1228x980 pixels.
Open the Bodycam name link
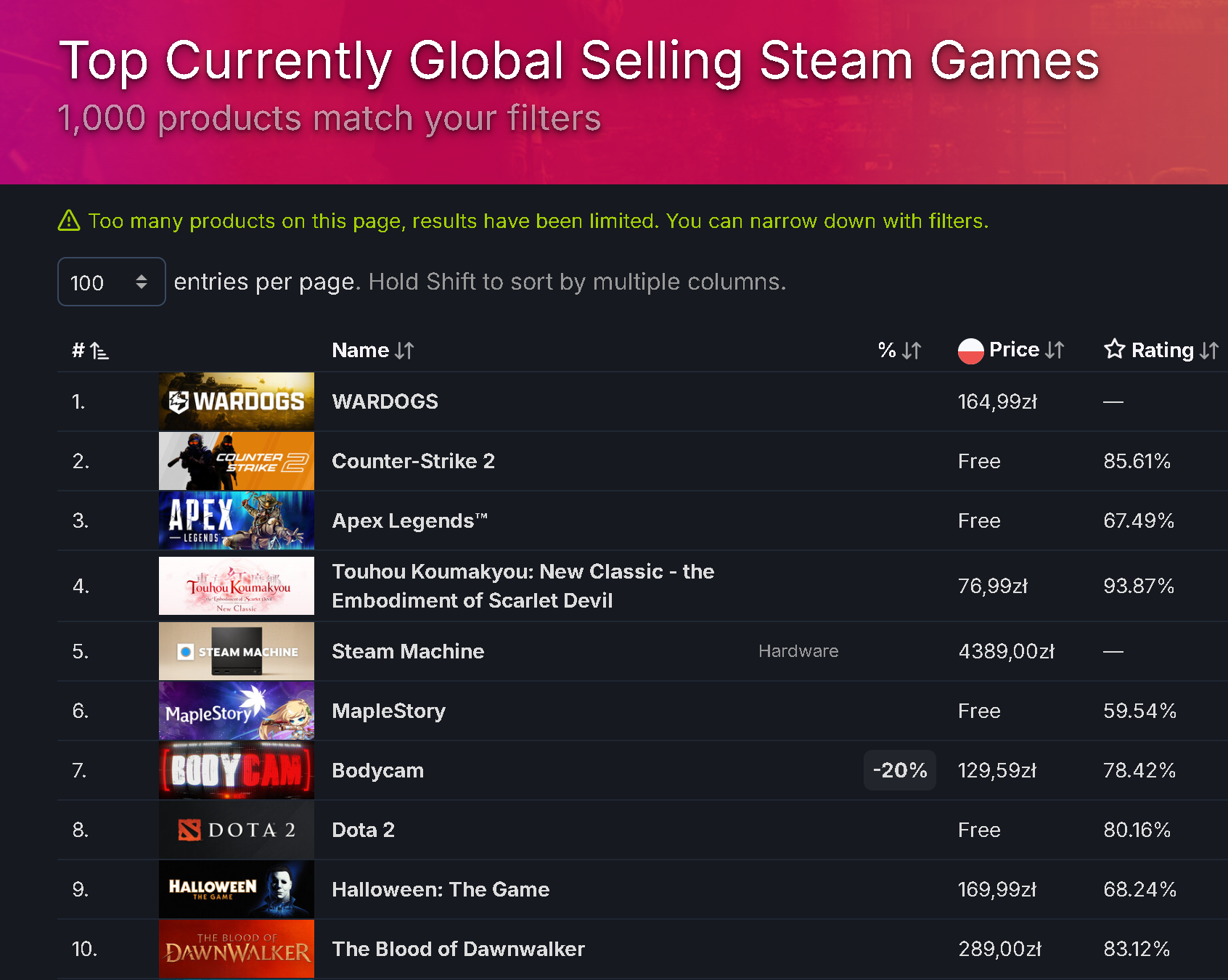[377, 770]
